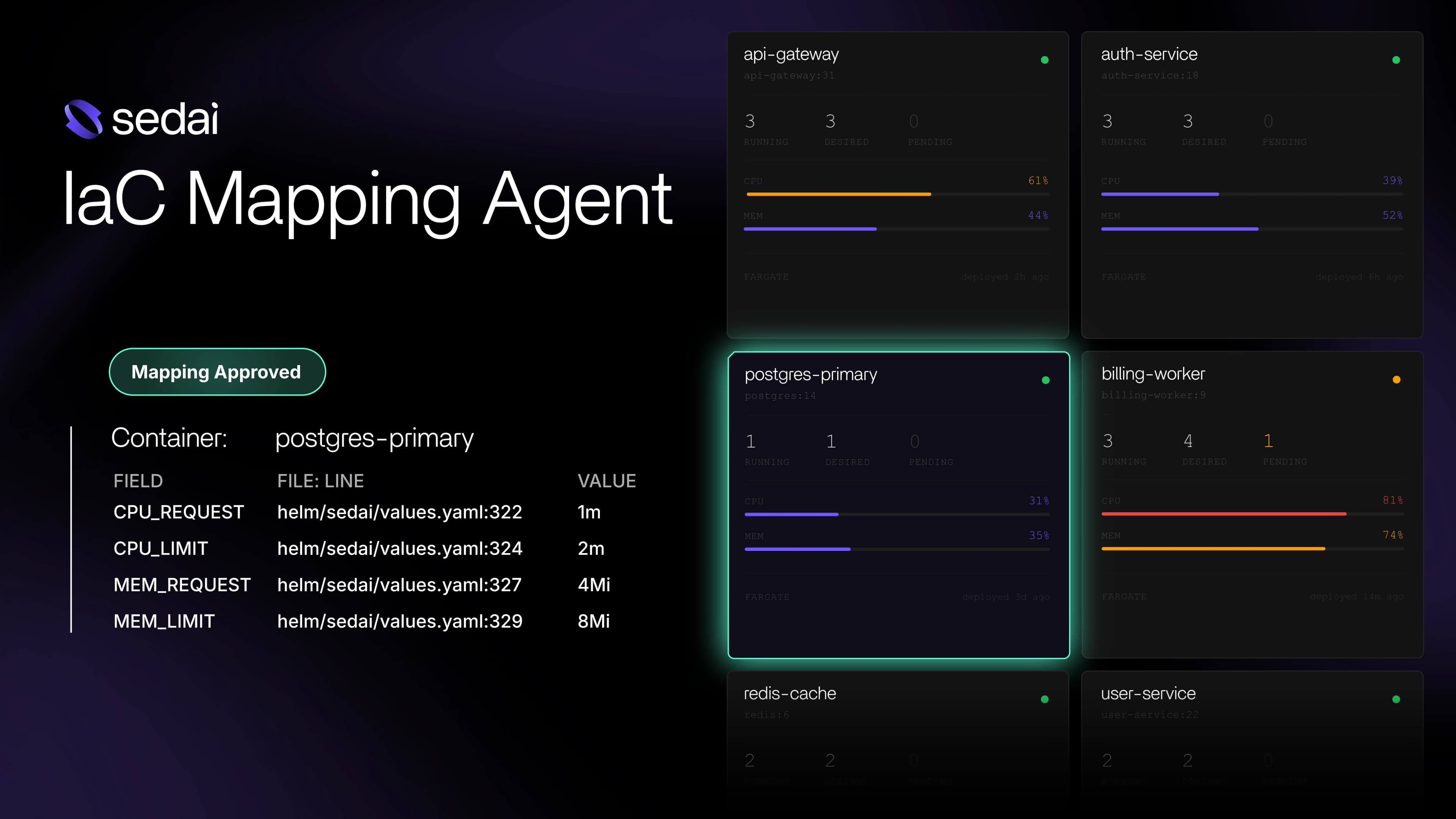Viewport: 1456px width, 819px height.
Task: Click the CPU_LIMIT field name
Action: [x=160, y=548]
